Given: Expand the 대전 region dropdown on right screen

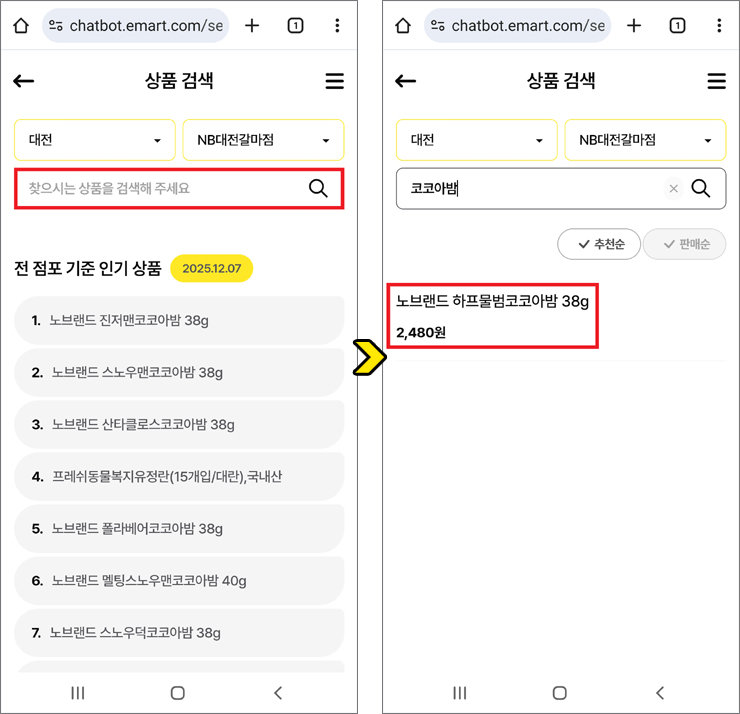Looking at the screenshot, I should pos(477,141).
